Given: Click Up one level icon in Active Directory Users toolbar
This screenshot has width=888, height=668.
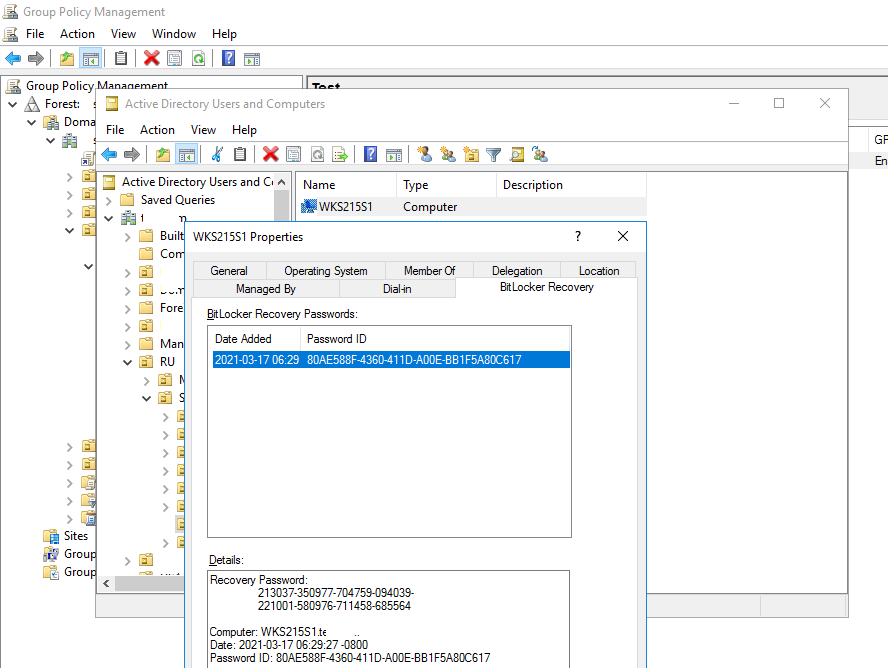Looking at the screenshot, I should pos(163,154).
